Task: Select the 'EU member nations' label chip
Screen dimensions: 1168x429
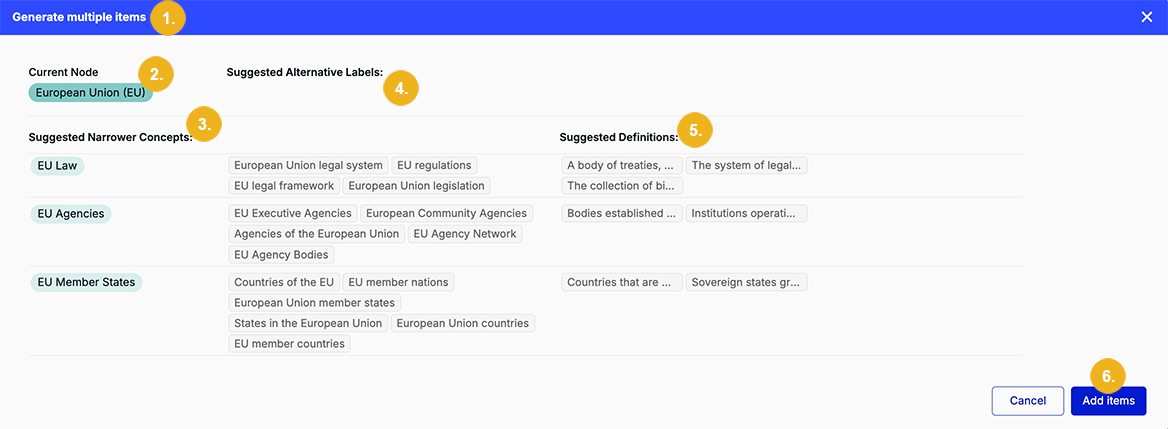Action: pos(399,282)
